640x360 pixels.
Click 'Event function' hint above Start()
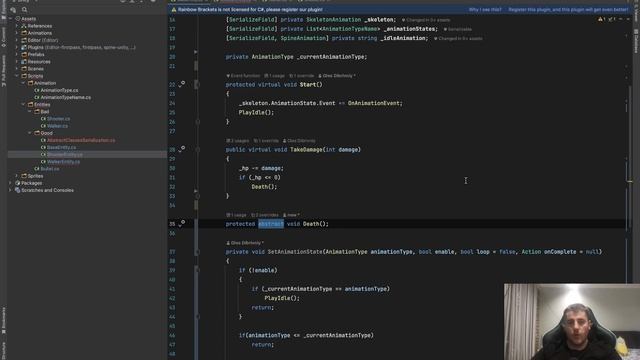(243, 76)
